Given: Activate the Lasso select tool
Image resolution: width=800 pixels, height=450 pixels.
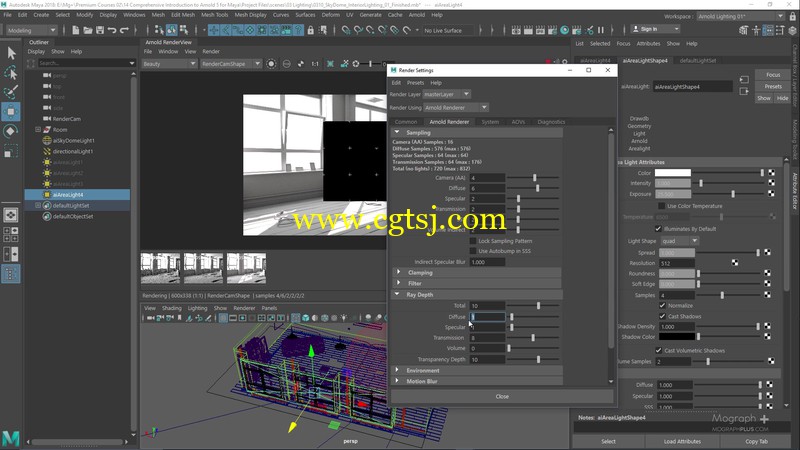Looking at the screenshot, I should coord(11,73).
